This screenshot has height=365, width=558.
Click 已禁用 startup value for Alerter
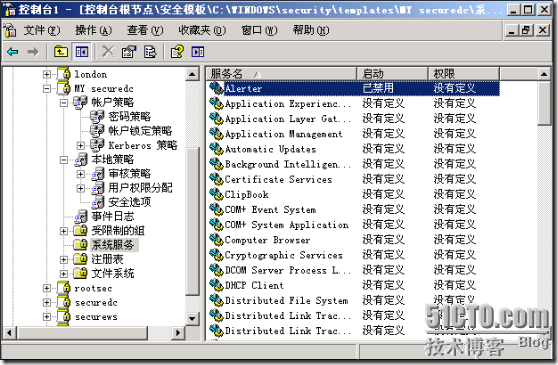pos(378,88)
